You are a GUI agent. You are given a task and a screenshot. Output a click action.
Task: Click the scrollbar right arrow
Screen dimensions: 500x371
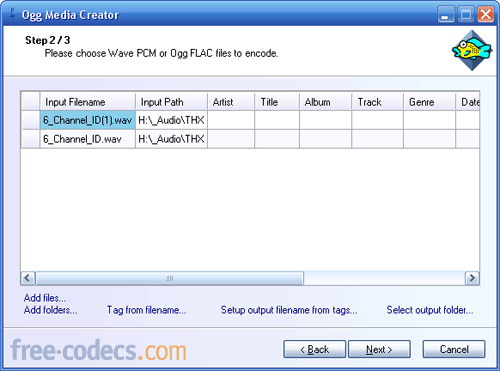click(472, 278)
